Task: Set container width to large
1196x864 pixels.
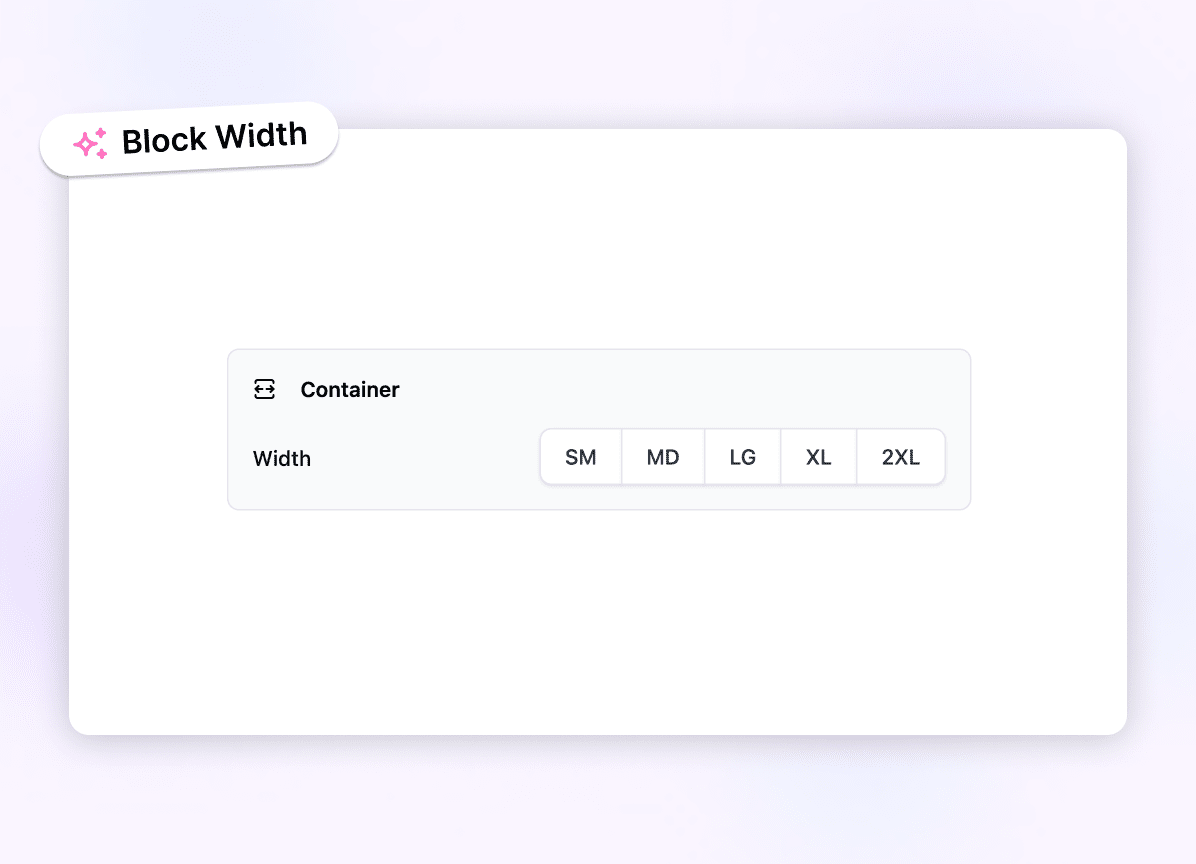Action: (742, 458)
